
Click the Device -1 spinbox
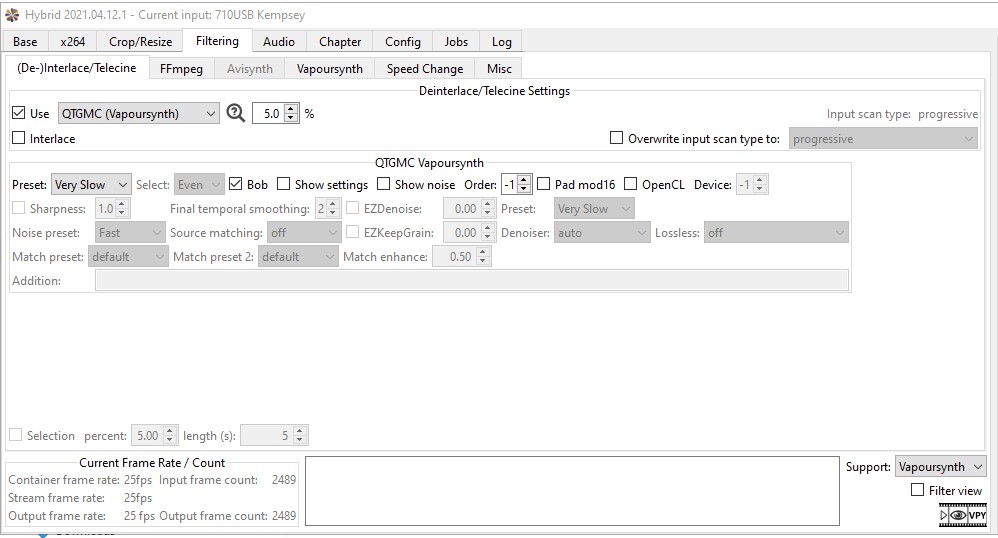pyautogui.click(x=752, y=185)
